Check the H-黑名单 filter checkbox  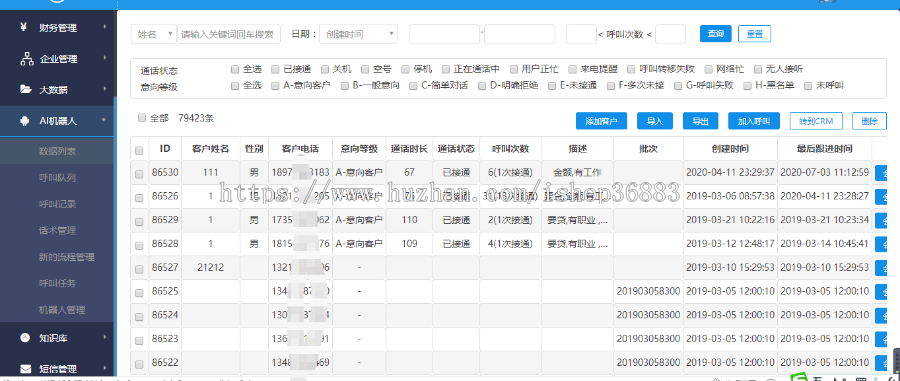(747, 86)
